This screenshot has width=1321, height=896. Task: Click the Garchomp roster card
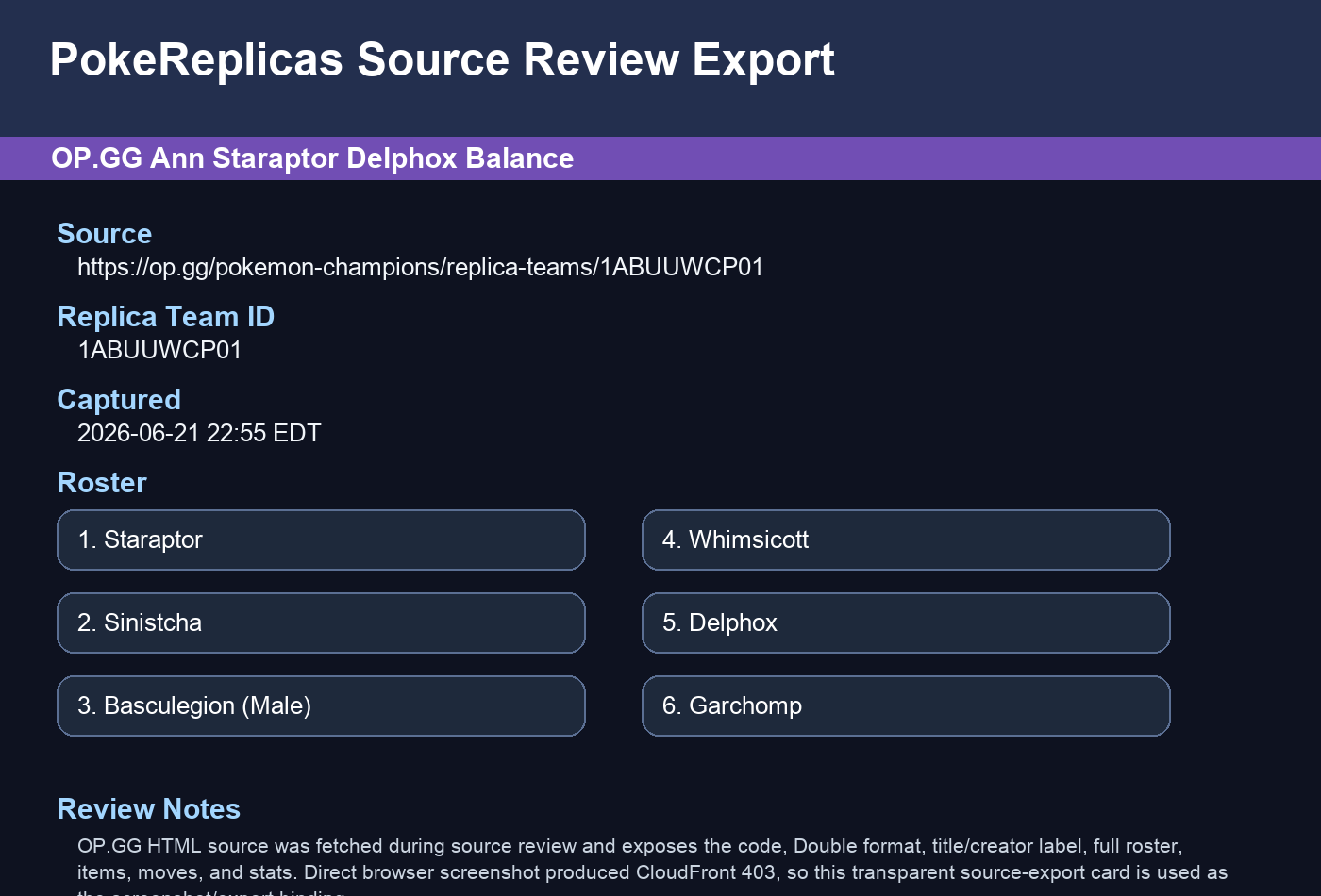click(906, 705)
